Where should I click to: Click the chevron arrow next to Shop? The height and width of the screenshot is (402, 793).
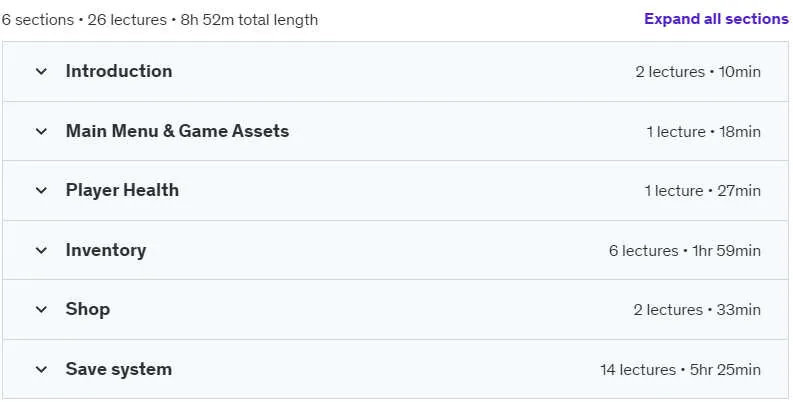pos(41,309)
